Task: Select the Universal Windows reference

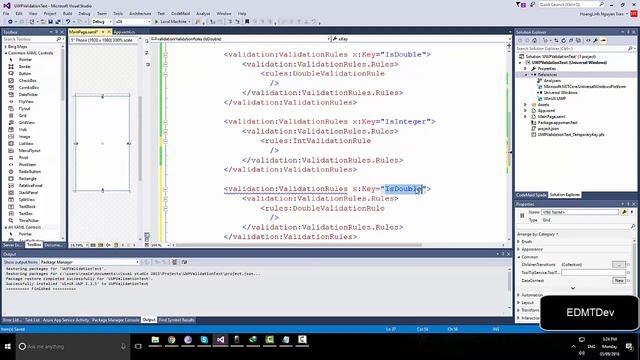Action: click(560, 93)
